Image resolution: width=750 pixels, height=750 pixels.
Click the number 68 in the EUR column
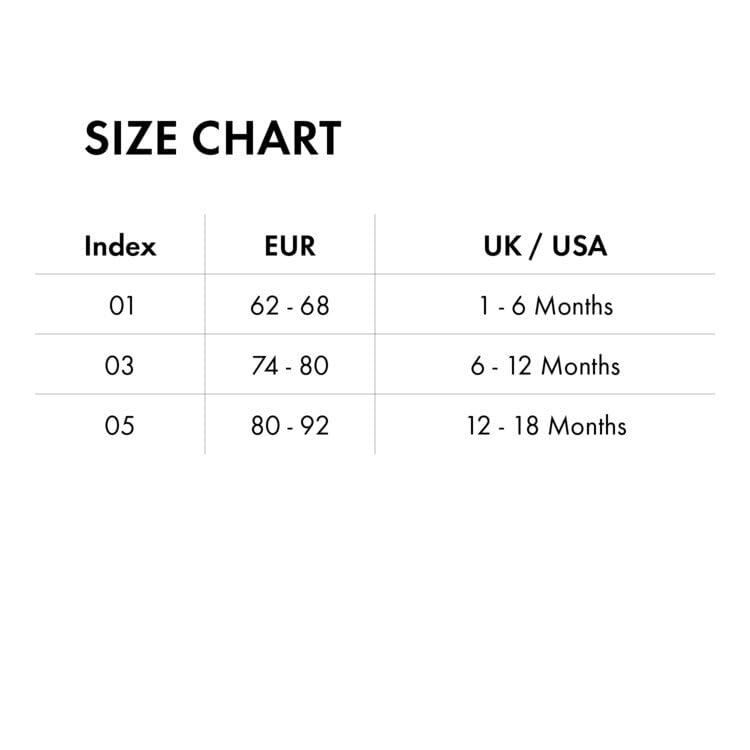pyautogui.click(x=314, y=306)
